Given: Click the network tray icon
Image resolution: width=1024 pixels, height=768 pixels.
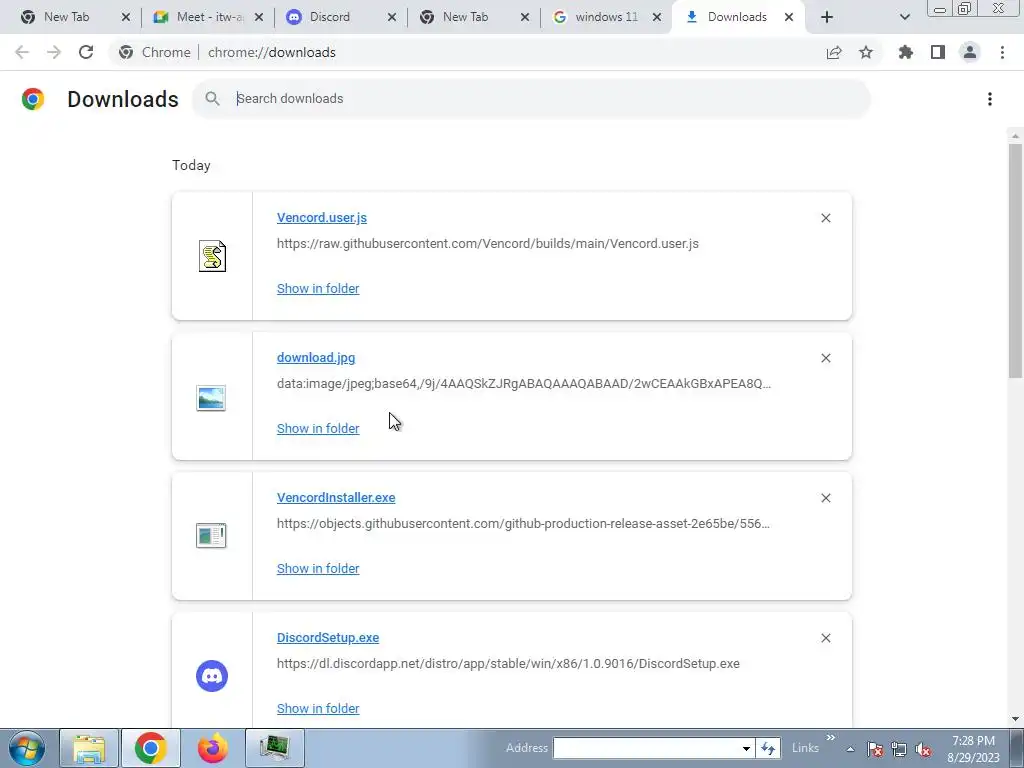Looking at the screenshot, I should pos(899,749).
